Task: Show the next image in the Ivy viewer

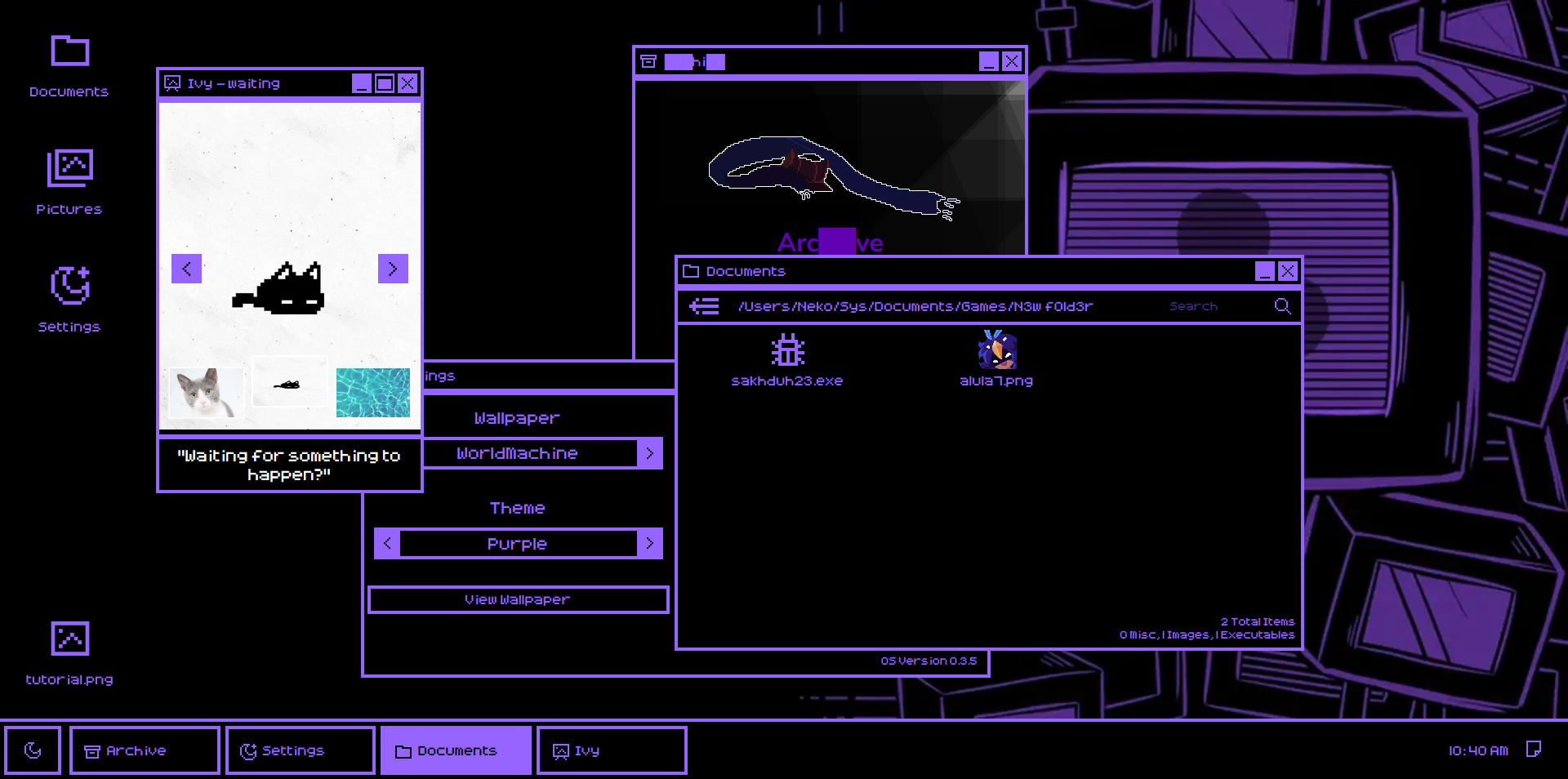Action: click(x=393, y=269)
